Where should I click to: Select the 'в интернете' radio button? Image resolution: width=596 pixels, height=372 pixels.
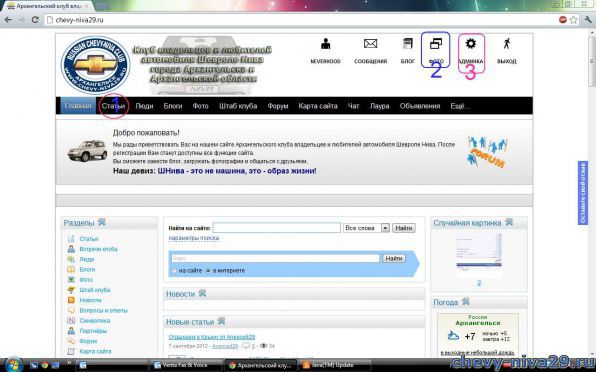(208, 271)
